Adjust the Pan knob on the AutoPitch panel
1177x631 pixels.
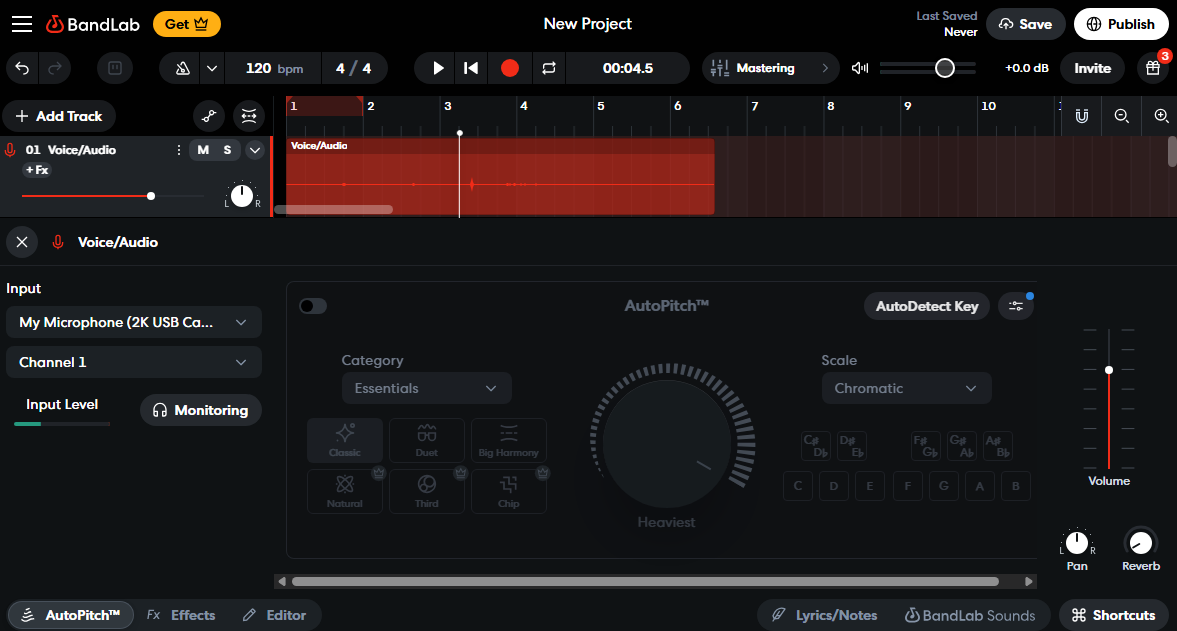point(1077,544)
